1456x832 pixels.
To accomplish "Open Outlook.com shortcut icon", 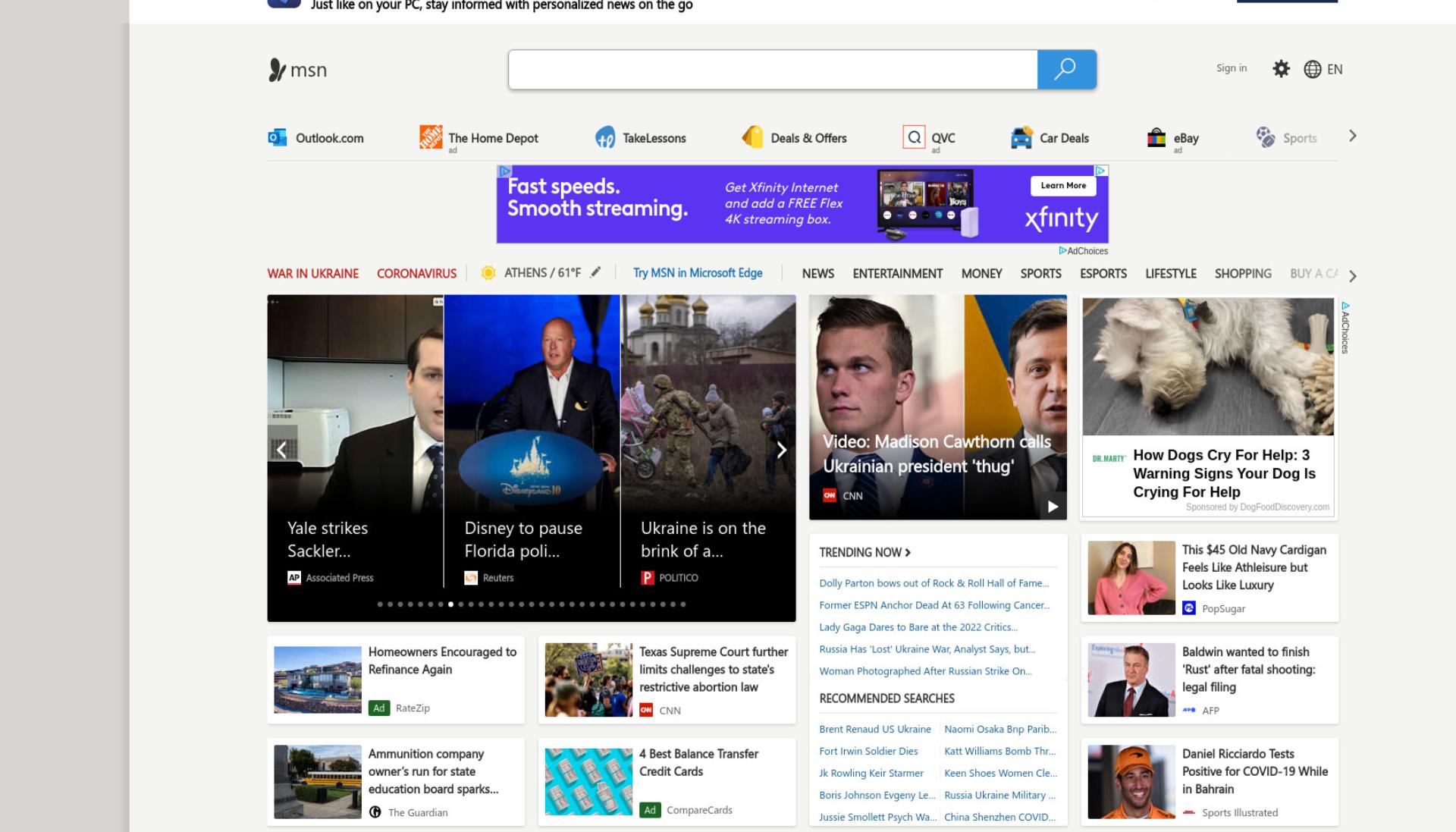I will pos(278,137).
